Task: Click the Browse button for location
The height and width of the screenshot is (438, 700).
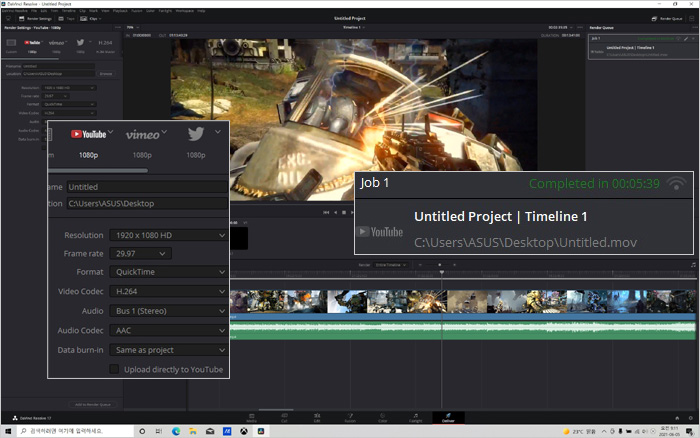Action: [106, 74]
